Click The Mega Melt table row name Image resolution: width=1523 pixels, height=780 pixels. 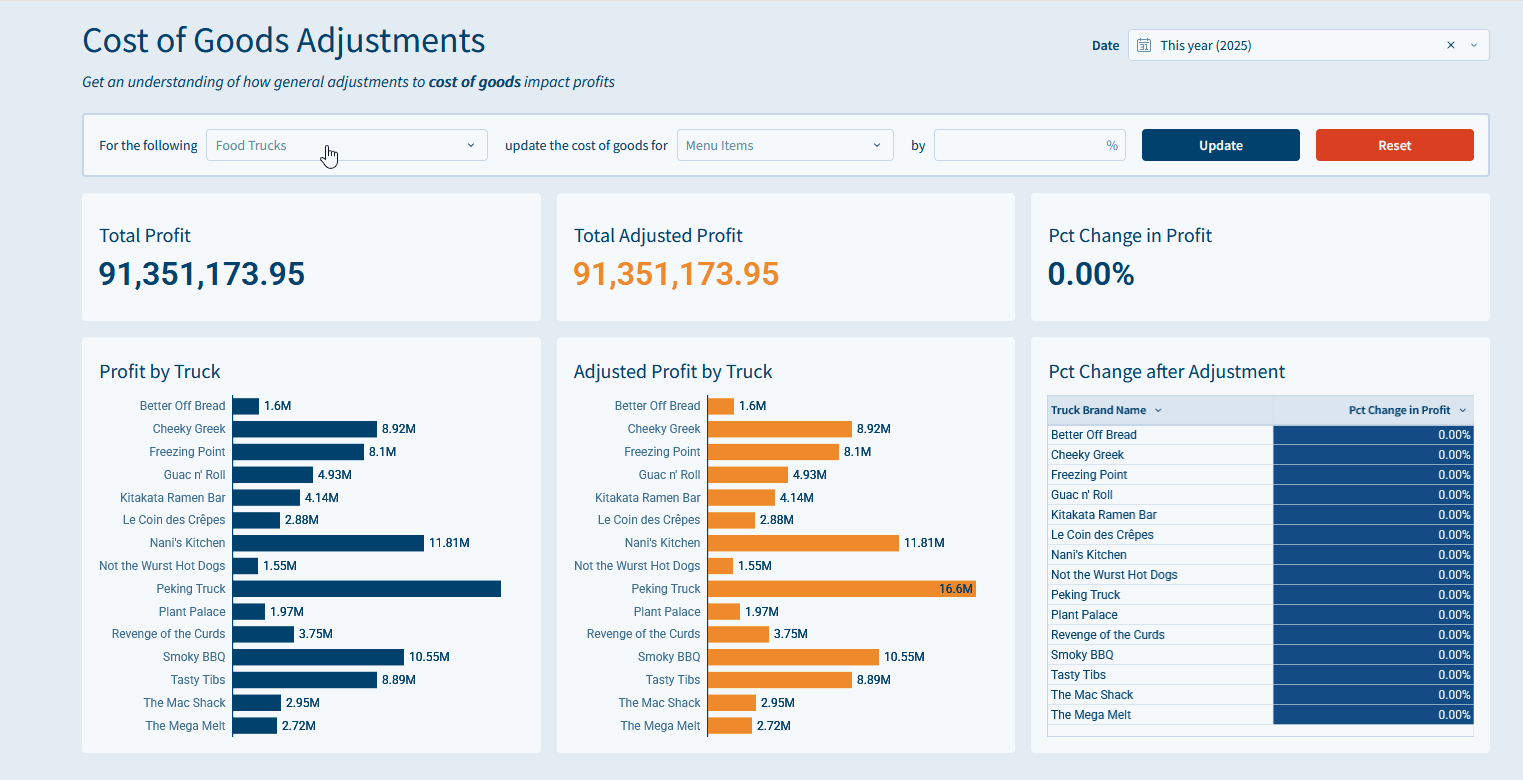1091,715
